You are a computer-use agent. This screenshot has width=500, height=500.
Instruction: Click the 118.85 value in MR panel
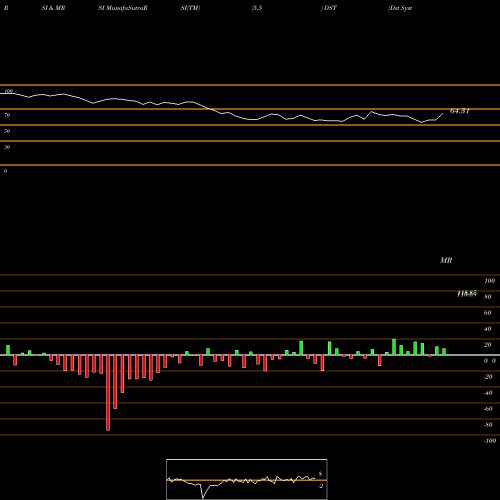pos(467,294)
